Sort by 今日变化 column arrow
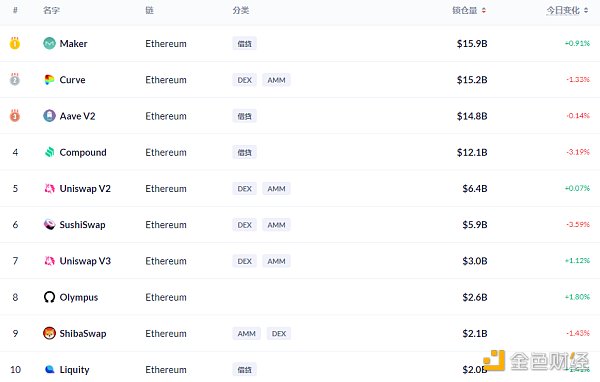 tap(586, 11)
